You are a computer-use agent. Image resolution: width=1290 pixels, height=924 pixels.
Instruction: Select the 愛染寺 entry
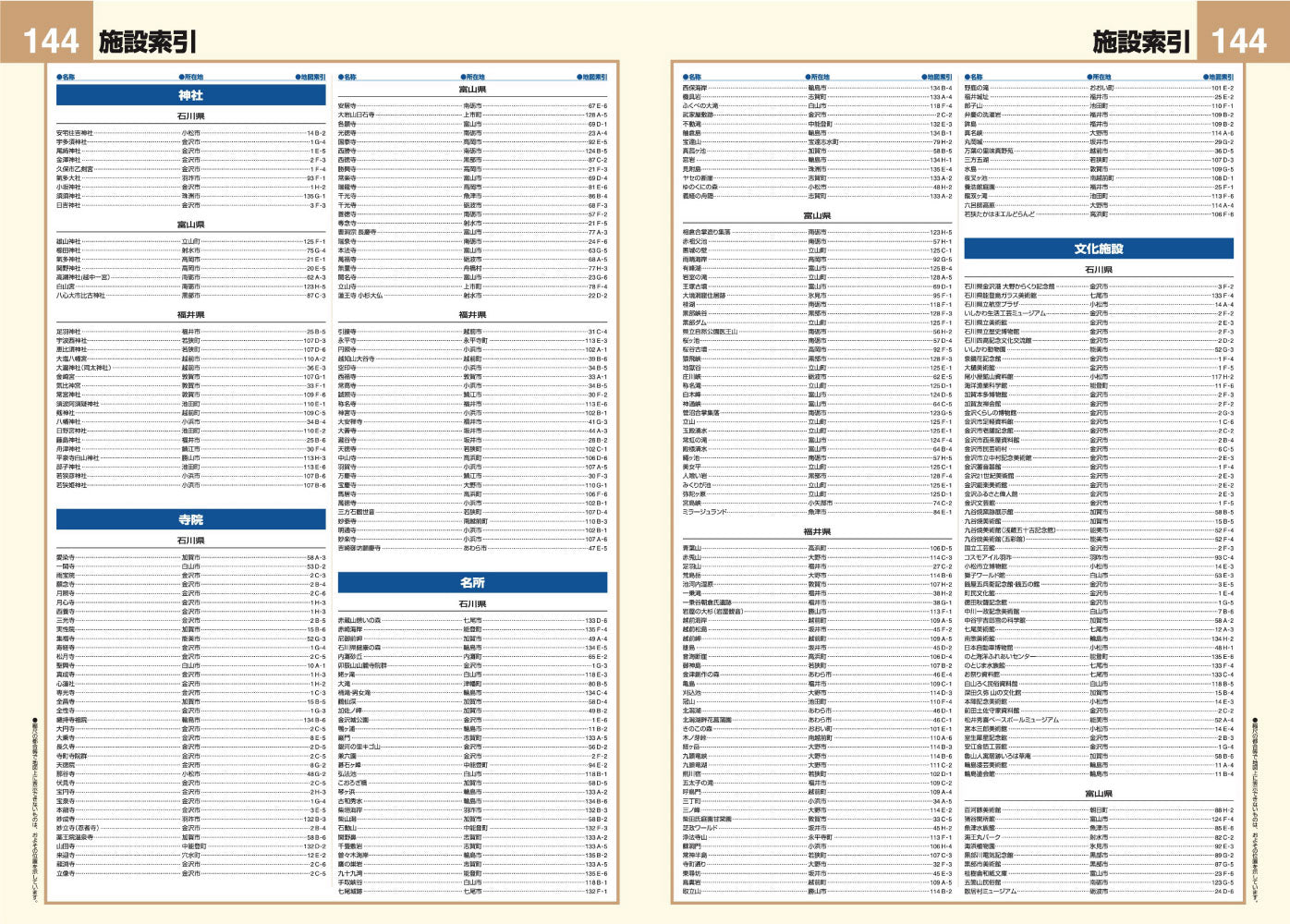click(x=66, y=558)
